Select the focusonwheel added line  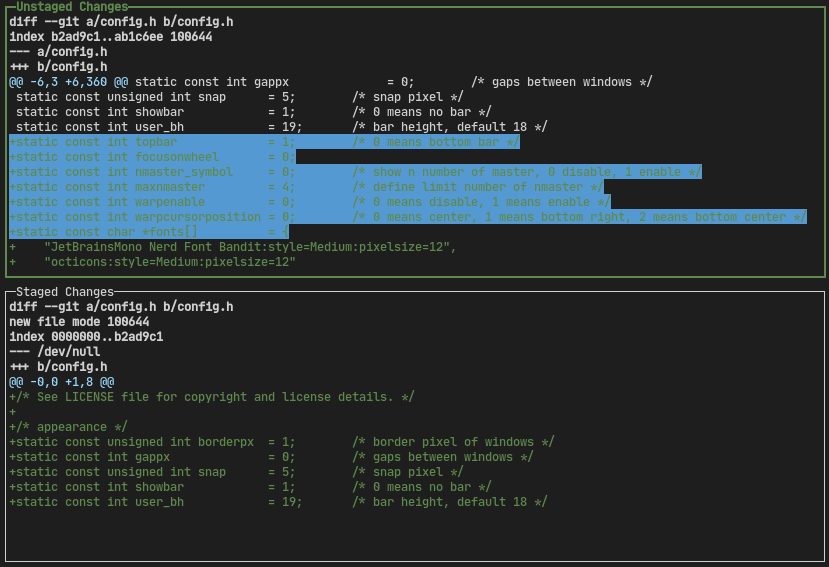(152, 157)
